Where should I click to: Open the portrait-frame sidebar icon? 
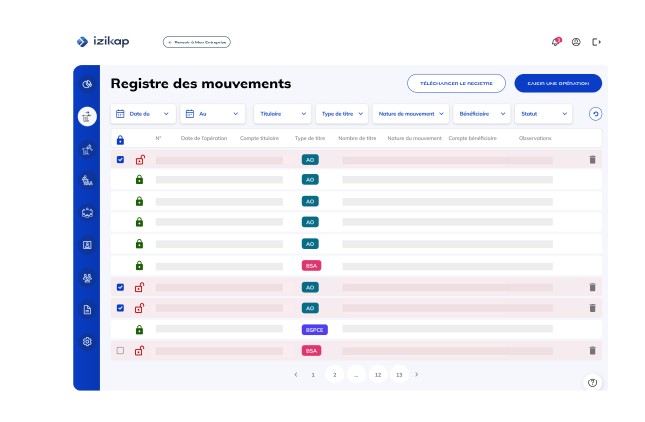coord(87,245)
